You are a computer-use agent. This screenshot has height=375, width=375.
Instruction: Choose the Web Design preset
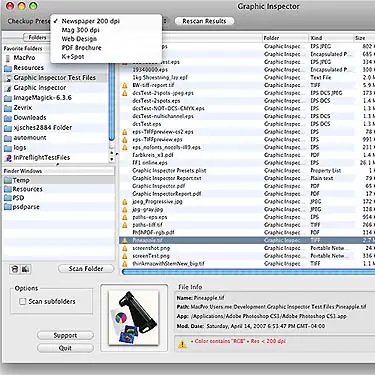[106, 39]
